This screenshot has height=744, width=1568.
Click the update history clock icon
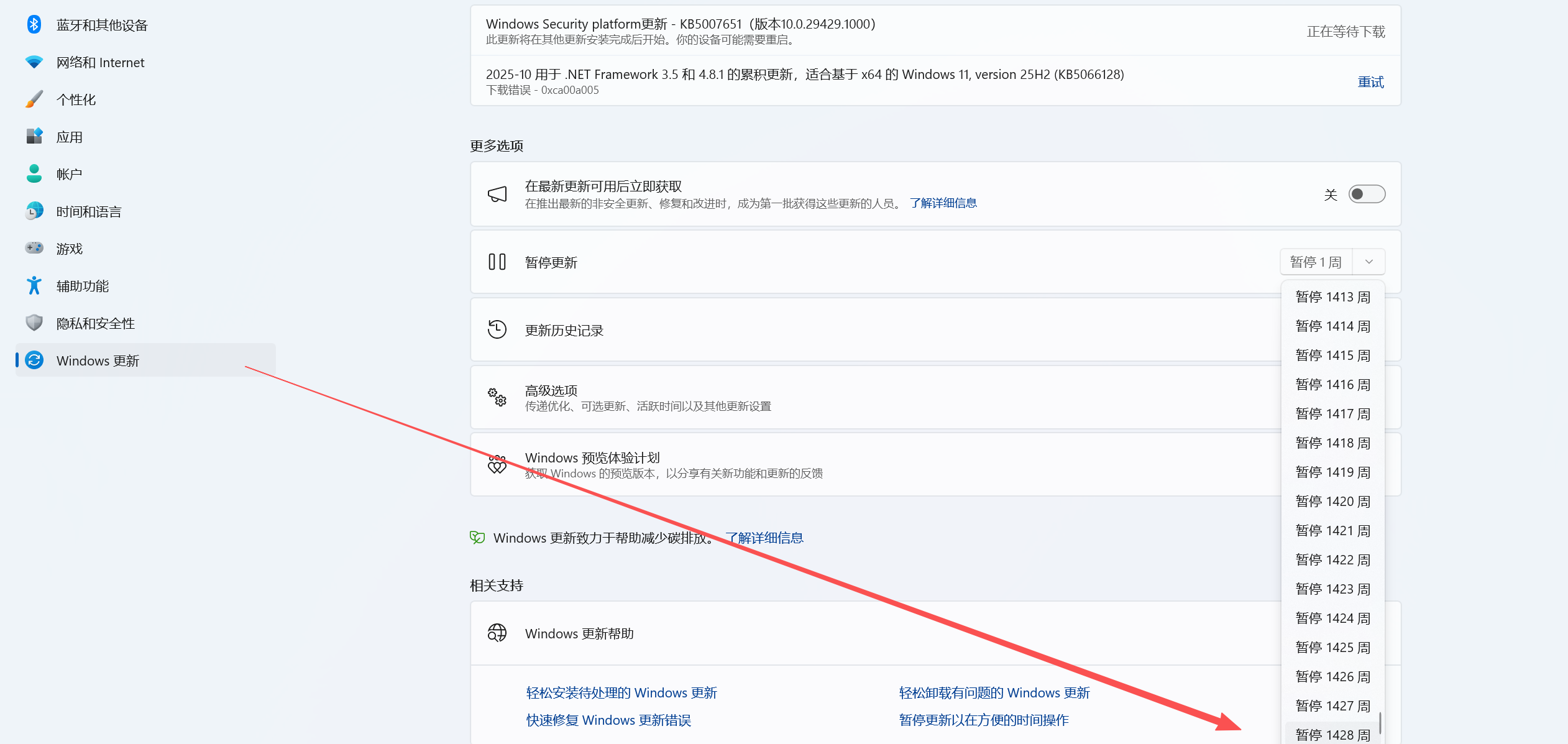coord(497,329)
